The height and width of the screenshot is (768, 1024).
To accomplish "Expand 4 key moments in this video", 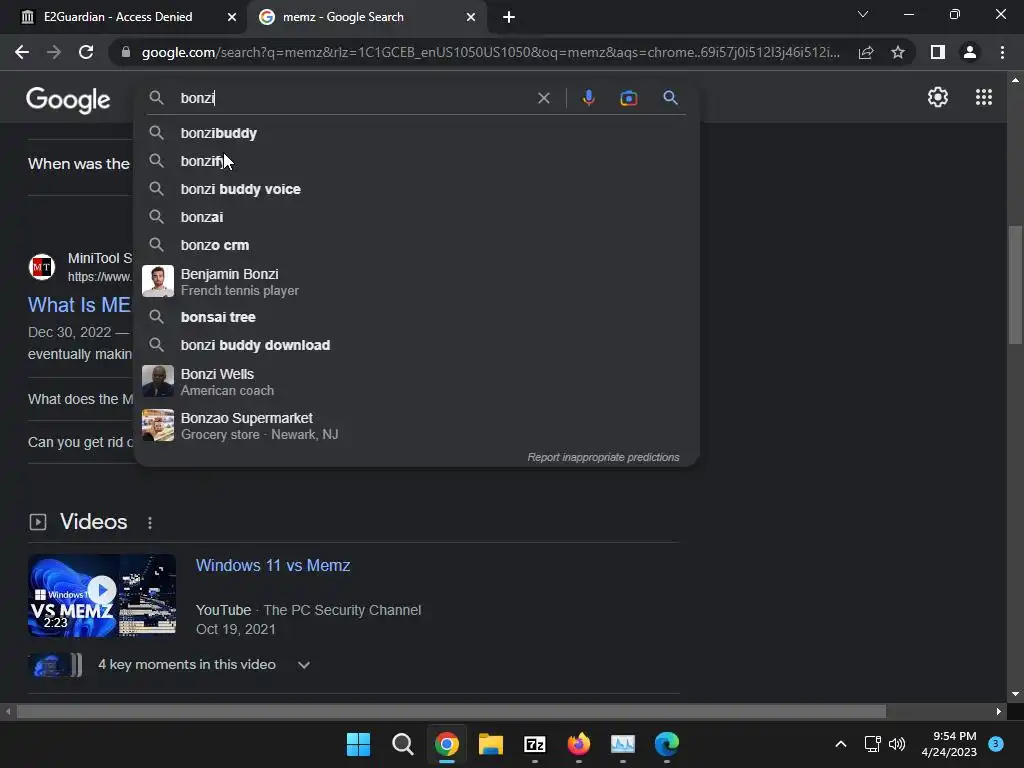I will click(204, 665).
